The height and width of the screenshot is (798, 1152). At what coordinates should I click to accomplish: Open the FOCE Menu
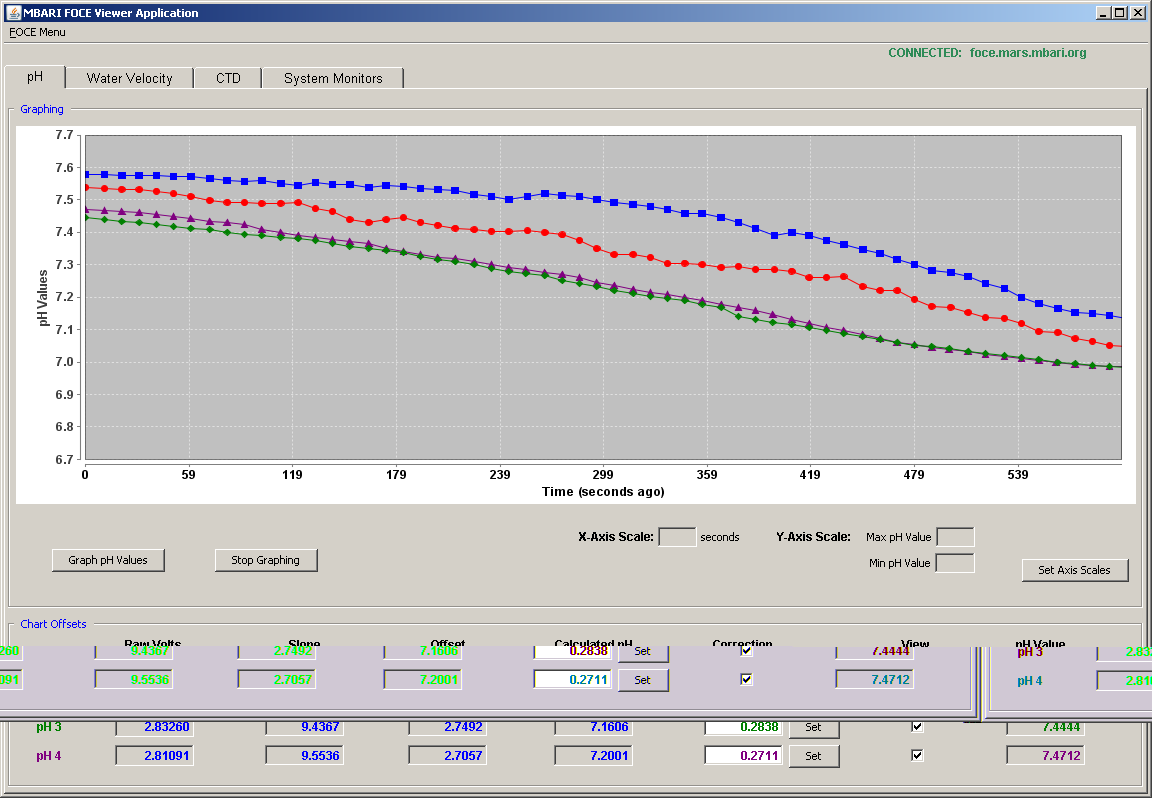[37, 32]
